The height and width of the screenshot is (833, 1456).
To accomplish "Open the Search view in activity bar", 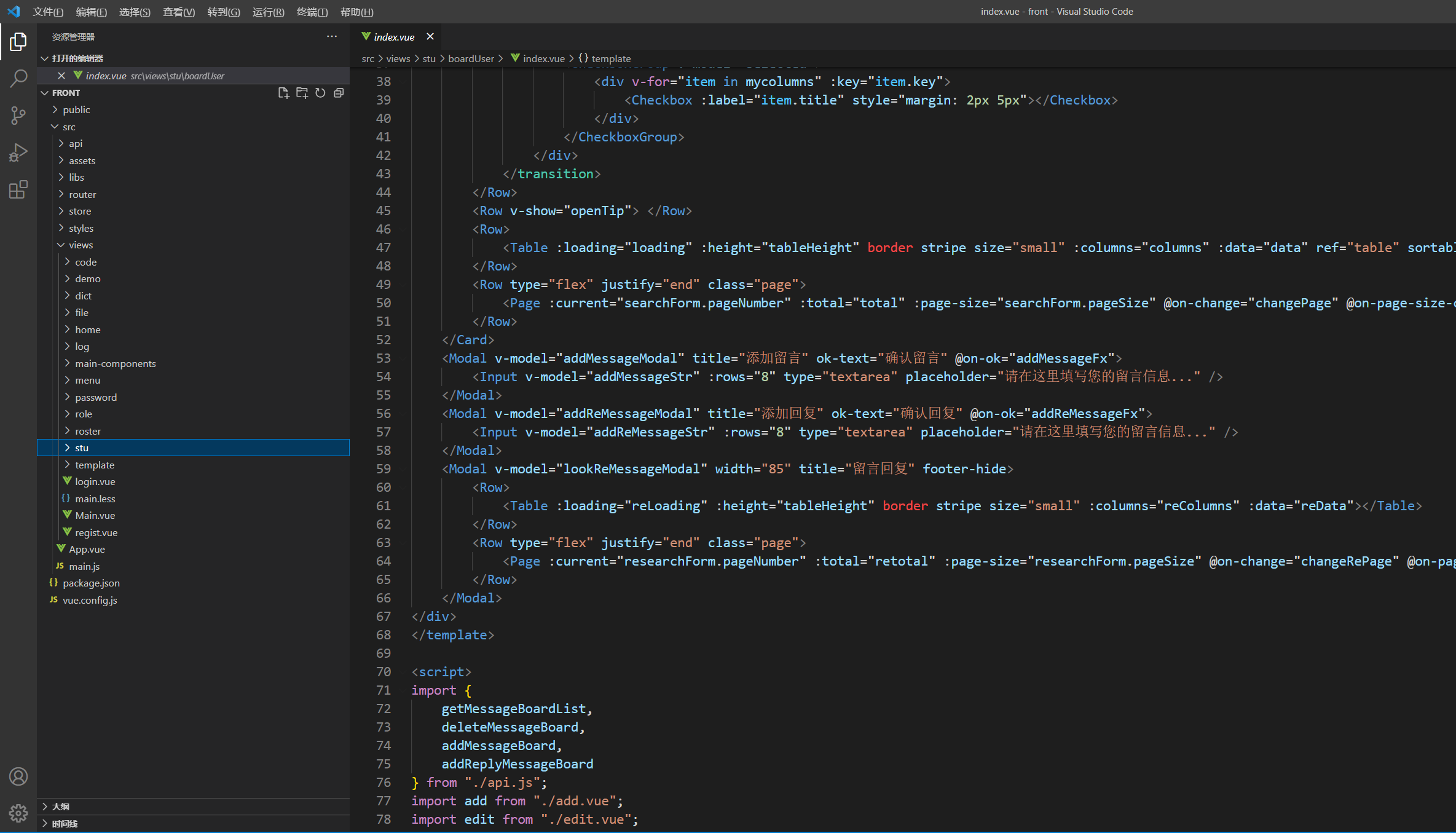I will tap(18, 78).
